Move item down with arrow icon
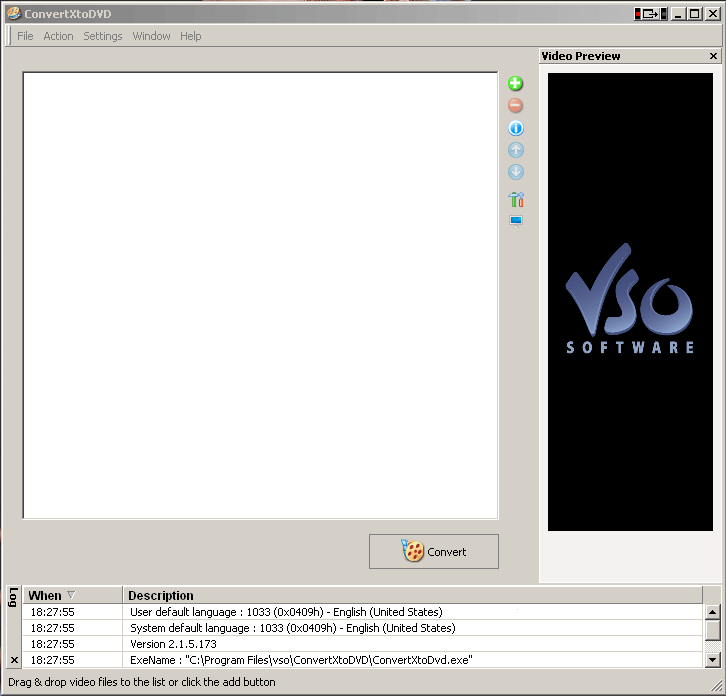This screenshot has width=726, height=696. [x=516, y=172]
